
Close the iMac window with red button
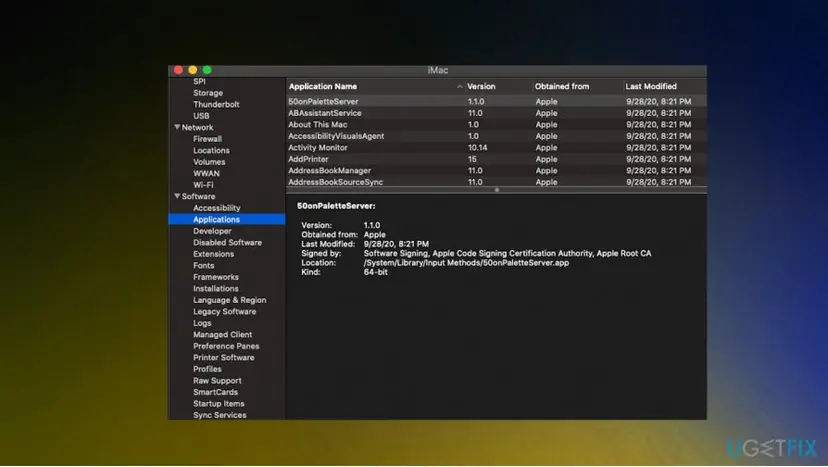pyautogui.click(x=178, y=70)
